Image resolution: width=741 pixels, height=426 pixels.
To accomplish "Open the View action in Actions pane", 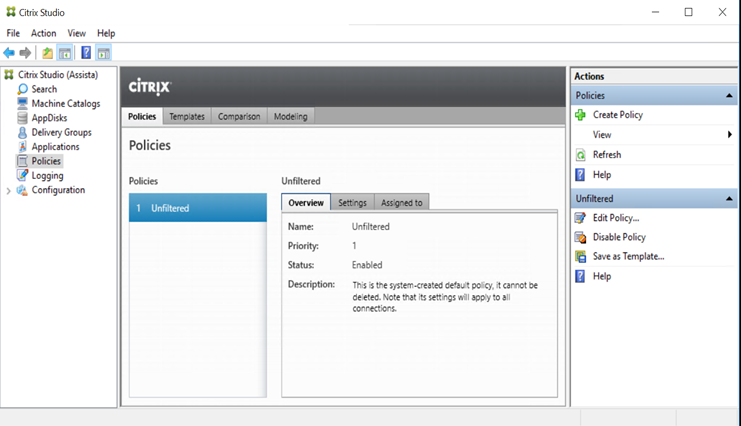I will click(602, 135).
